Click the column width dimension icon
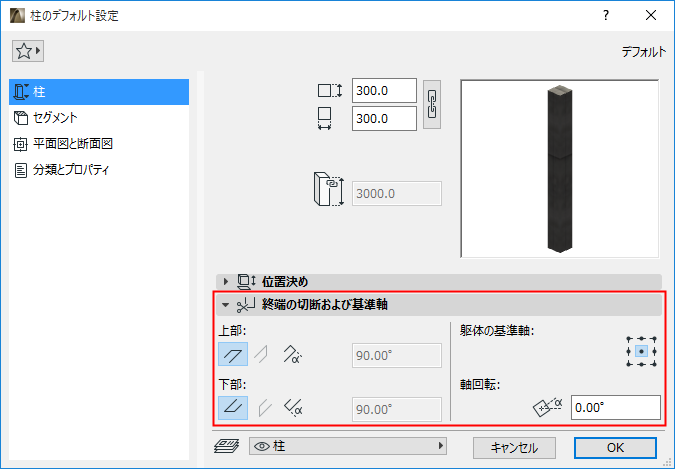Image resolution: width=675 pixels, height=469 pixels. coord(325,118)
